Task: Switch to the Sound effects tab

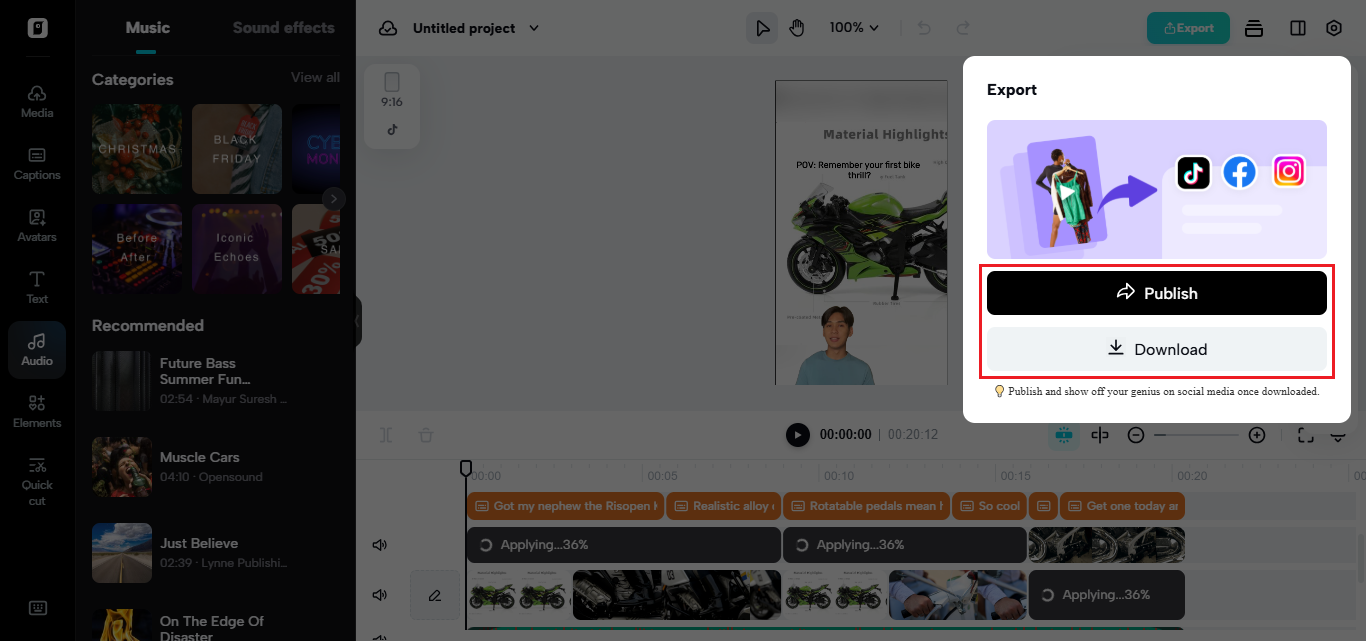Action: [x=283, y=28]
